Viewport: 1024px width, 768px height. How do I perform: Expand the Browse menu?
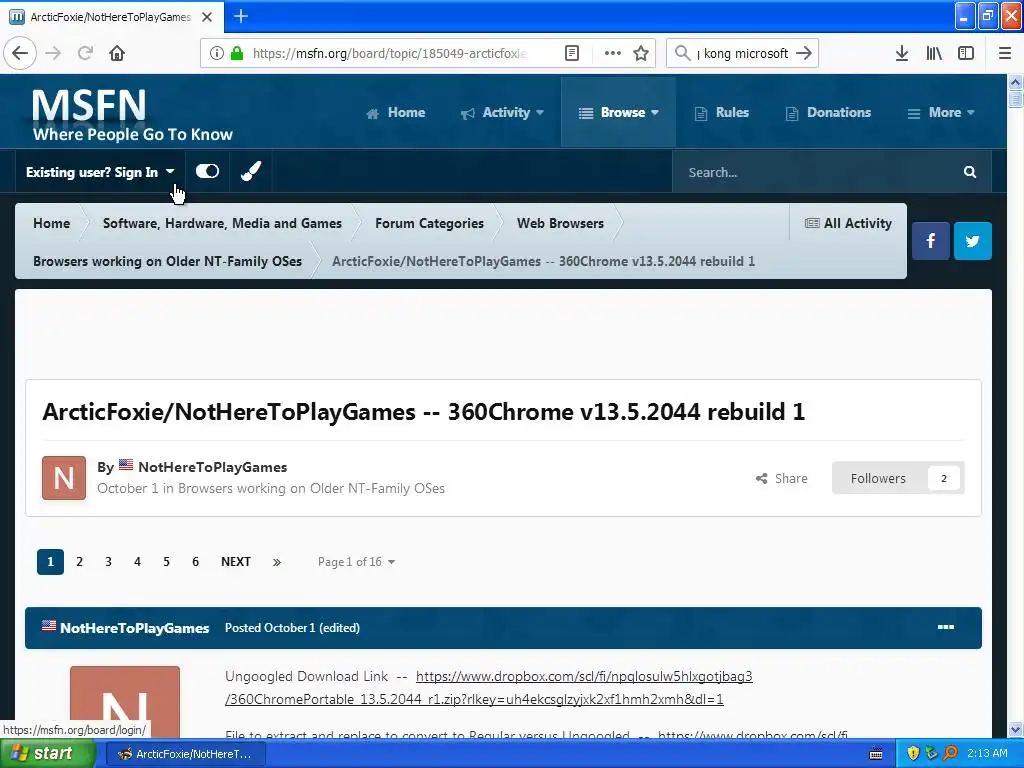[618, 112]
